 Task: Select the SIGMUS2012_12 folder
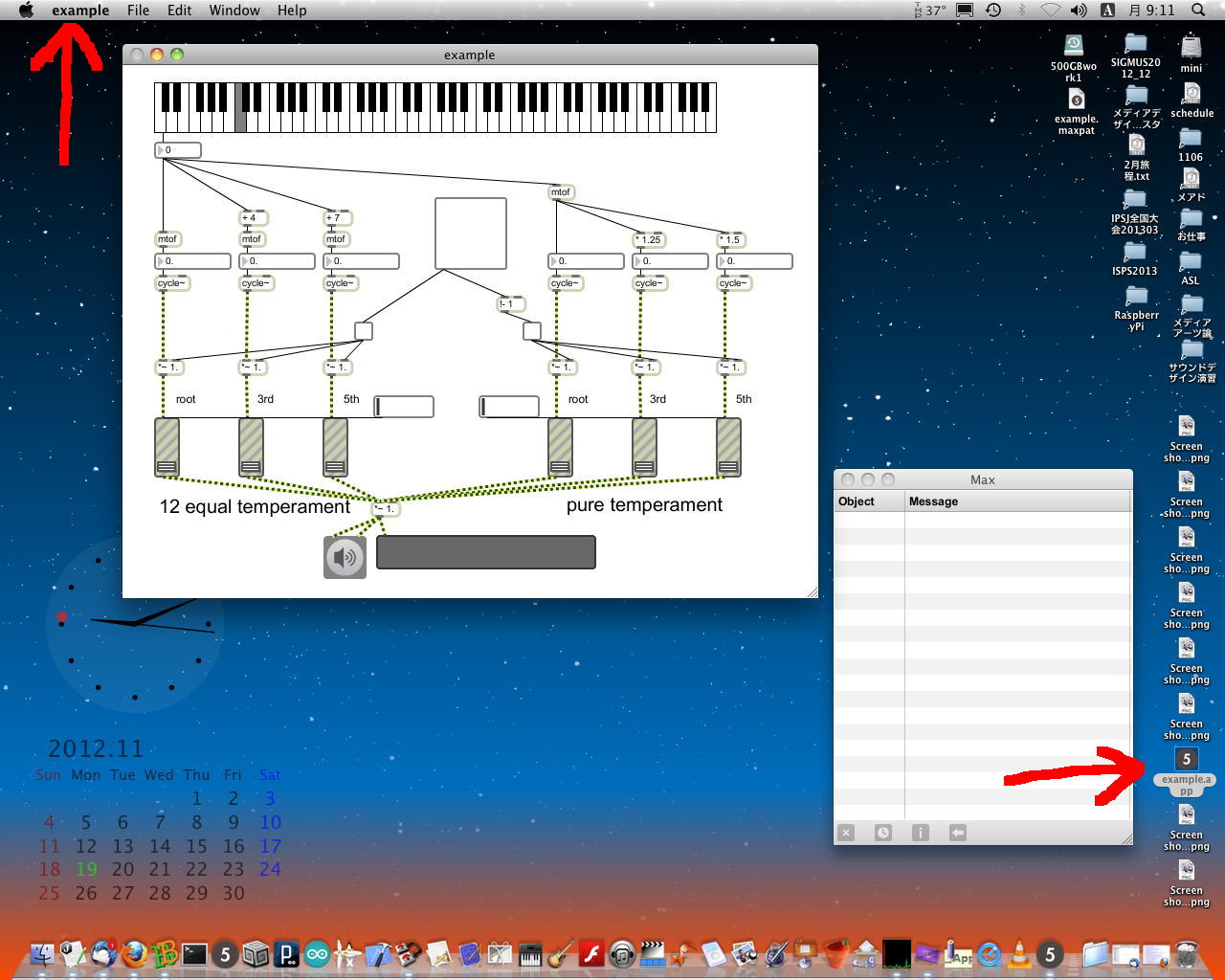pos(1136,56)
